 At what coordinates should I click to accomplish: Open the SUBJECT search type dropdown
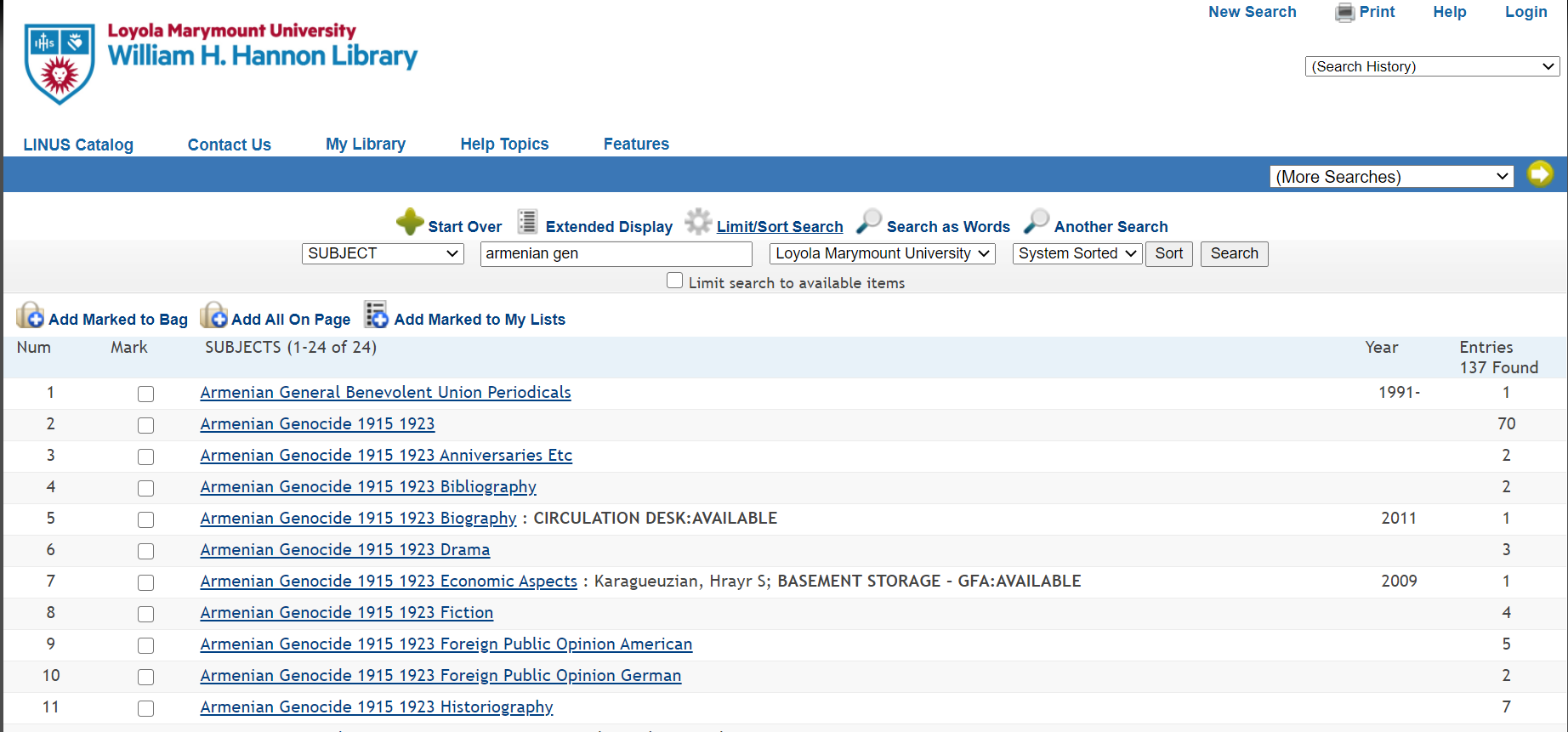tap(383, 253)
